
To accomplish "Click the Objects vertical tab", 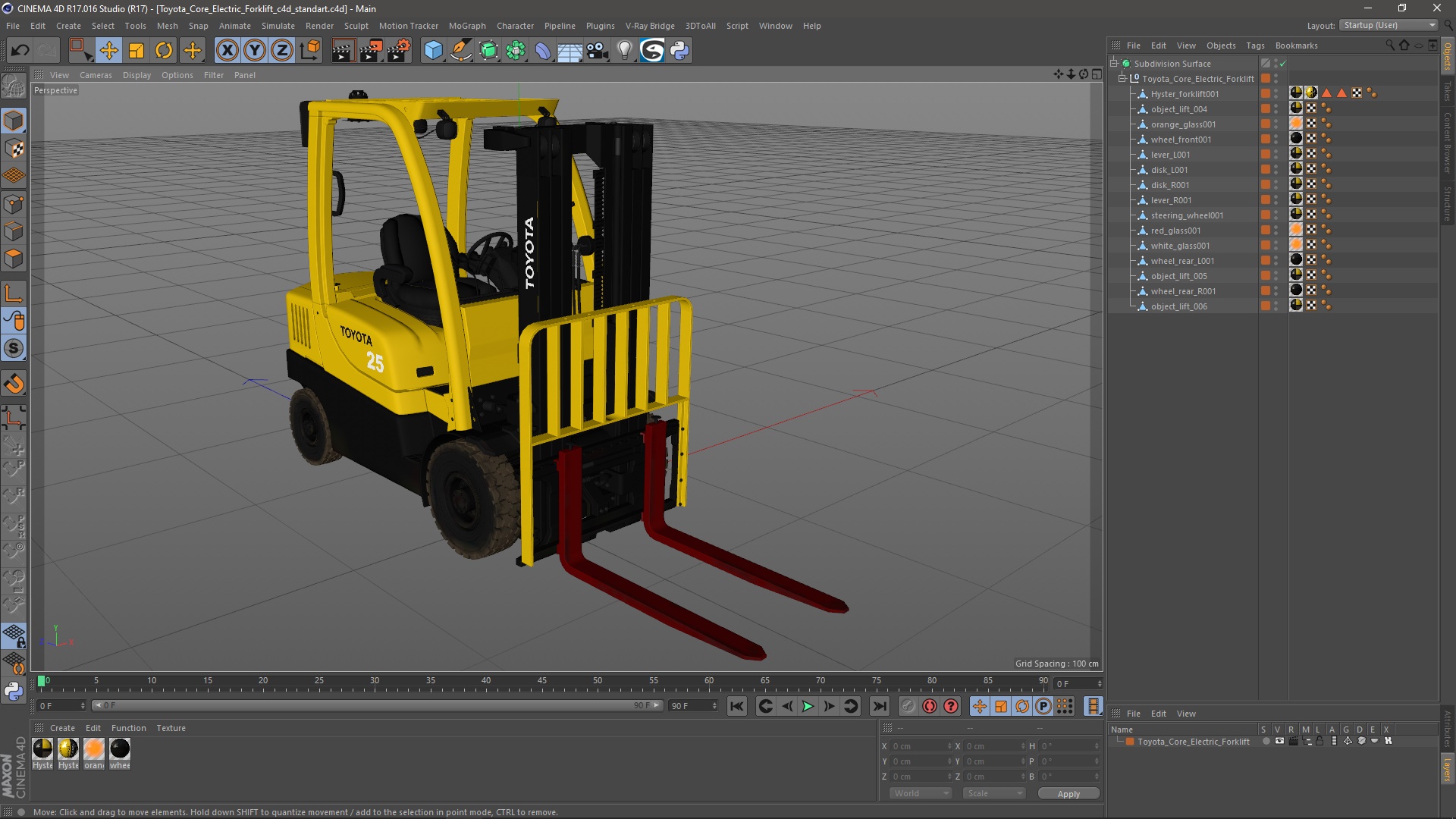I will coord(1447,56).
